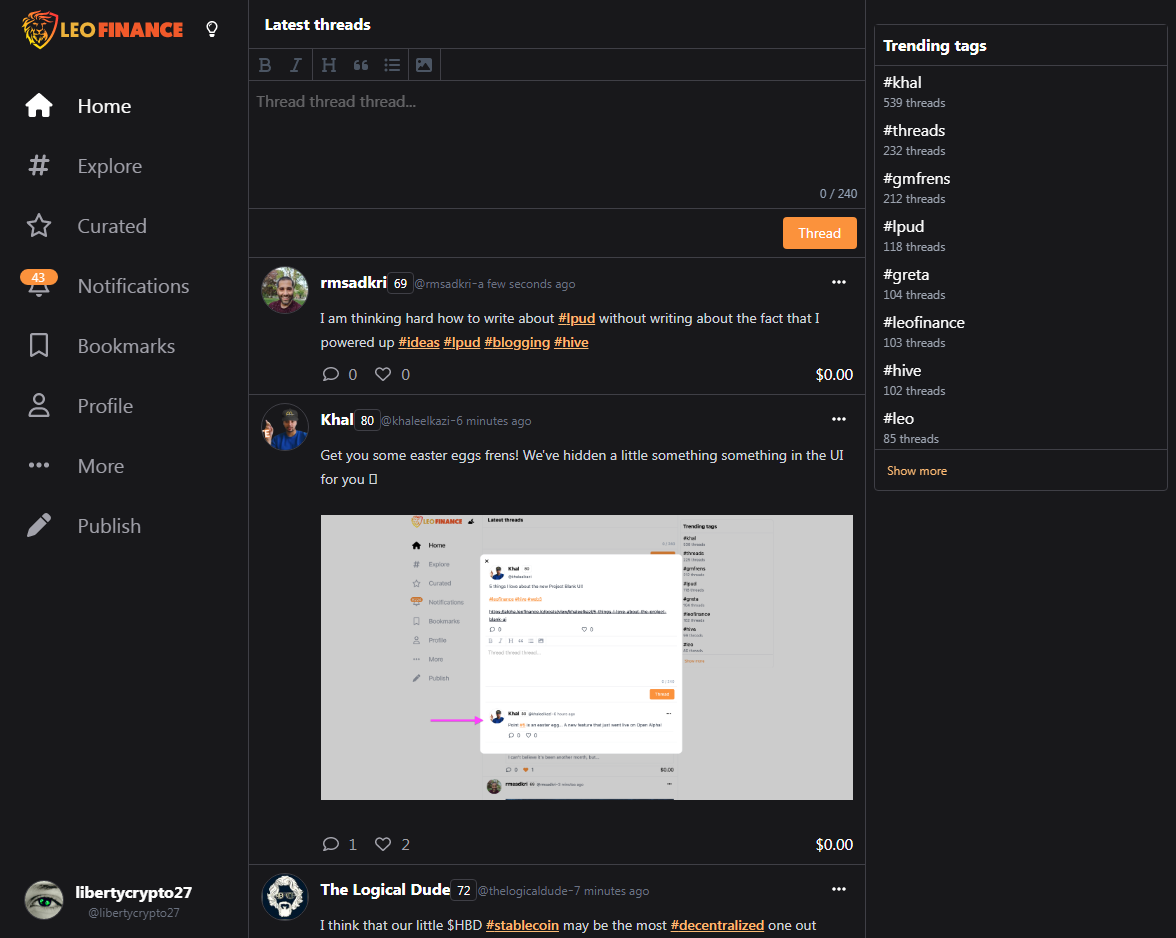Insert bullet list with list icon
Viewport: 1176px width, 938px height.
point(392,65)
